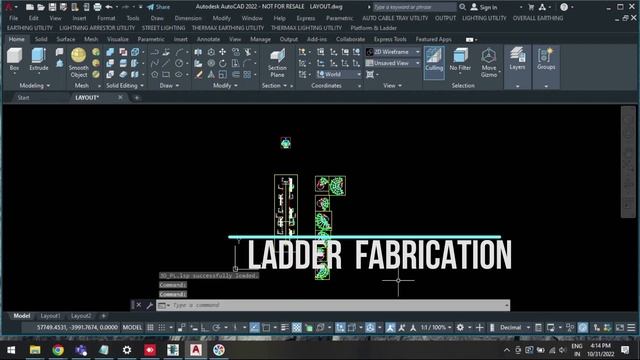This screenshot has width=640, height=360.
Task: Click coordinates readout in status bar
Action: point(77,327)
